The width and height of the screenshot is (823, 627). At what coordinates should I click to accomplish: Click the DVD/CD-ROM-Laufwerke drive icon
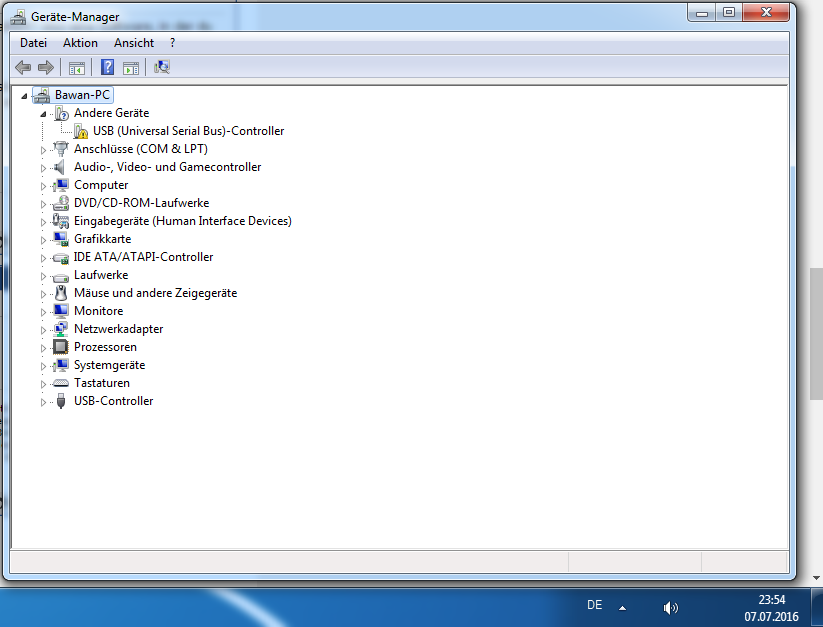pyautogui.click(x=61, y=203)
